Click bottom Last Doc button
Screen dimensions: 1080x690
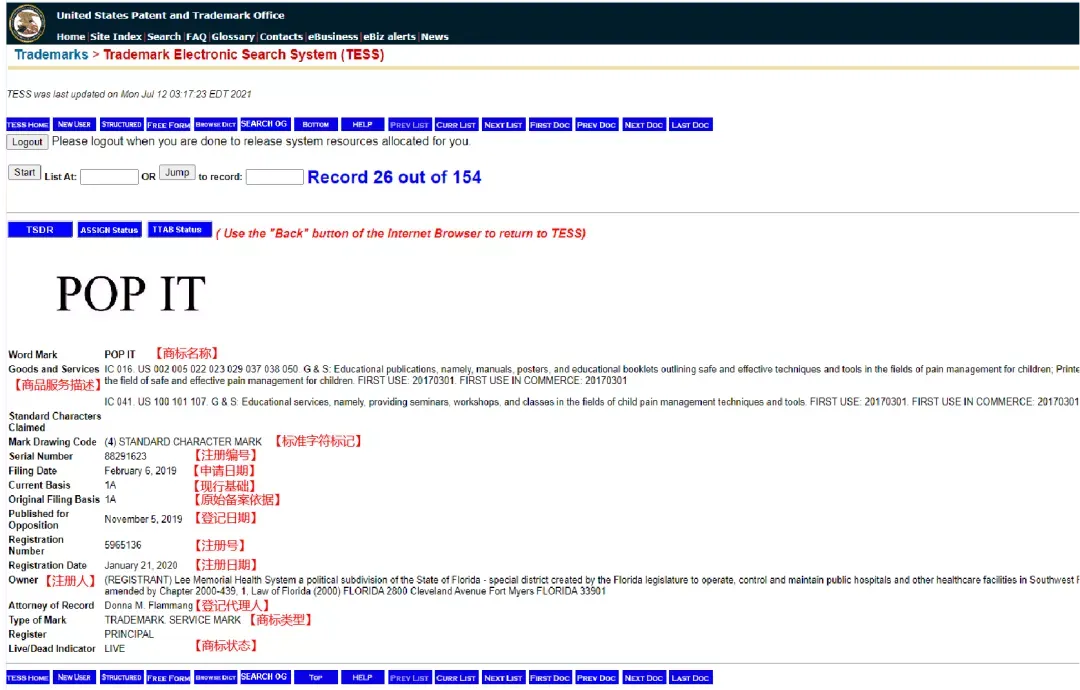691,678
